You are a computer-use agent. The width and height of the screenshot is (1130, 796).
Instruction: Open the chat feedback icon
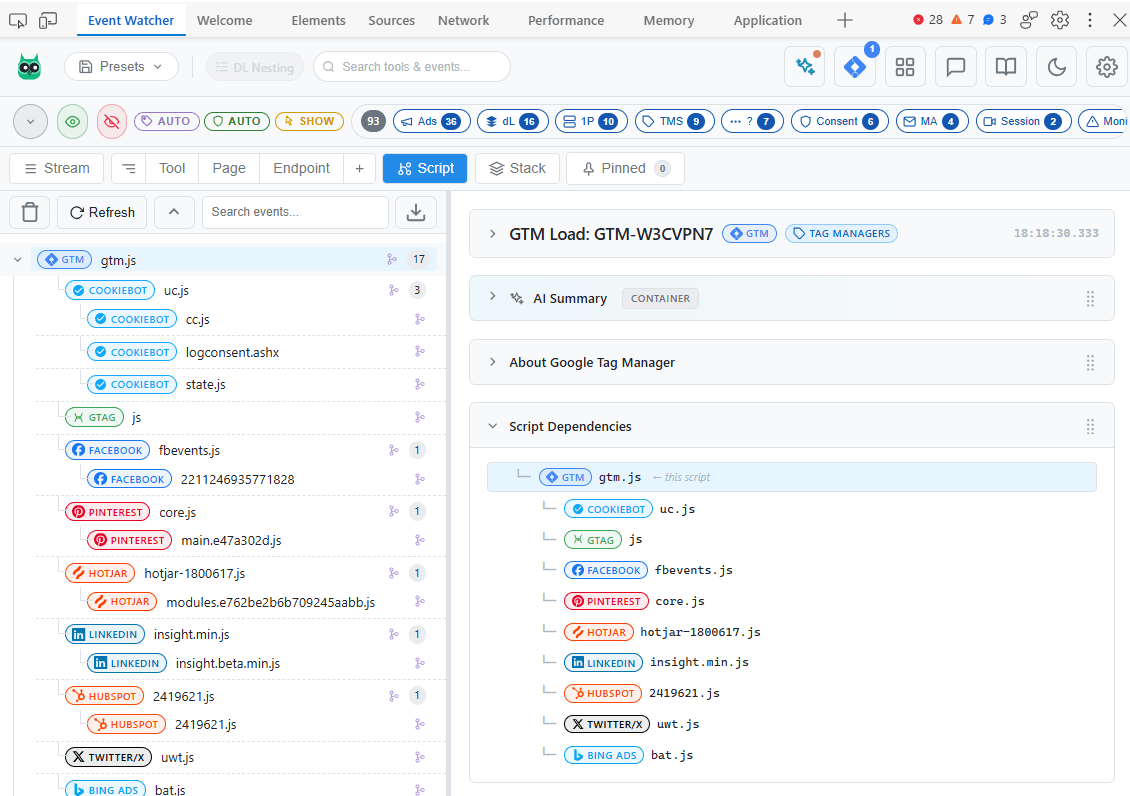click(956, 67)
